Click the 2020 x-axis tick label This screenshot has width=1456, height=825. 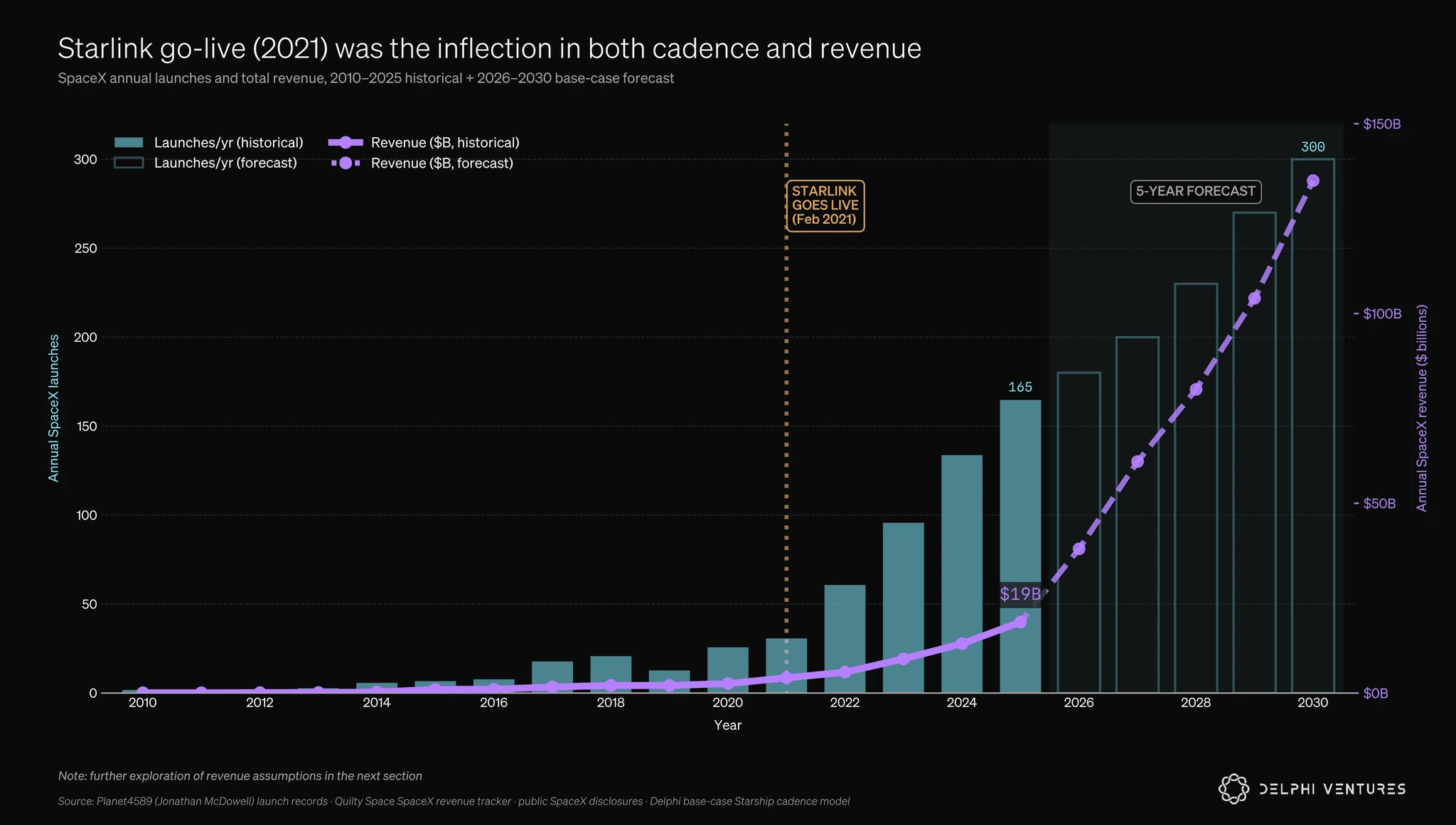tap(727, 703)
